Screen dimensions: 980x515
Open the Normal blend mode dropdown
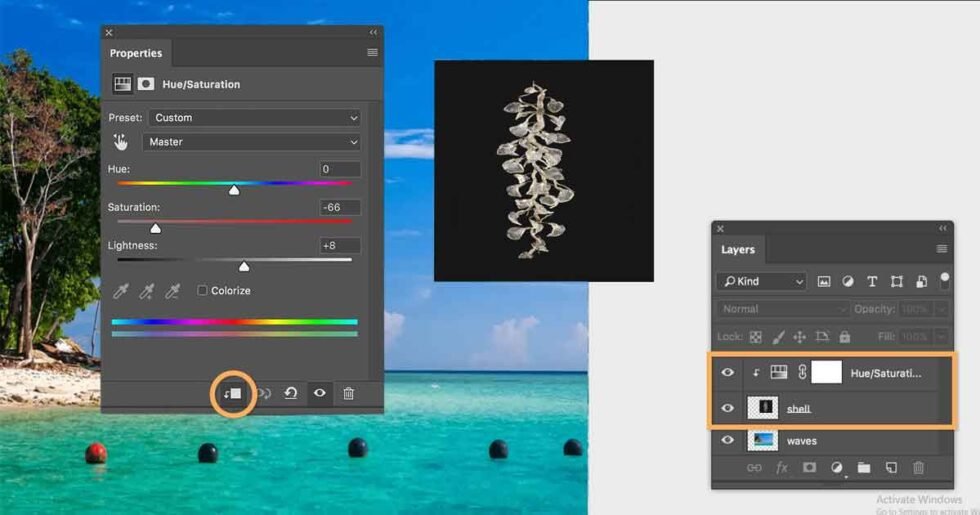point(783,309)
